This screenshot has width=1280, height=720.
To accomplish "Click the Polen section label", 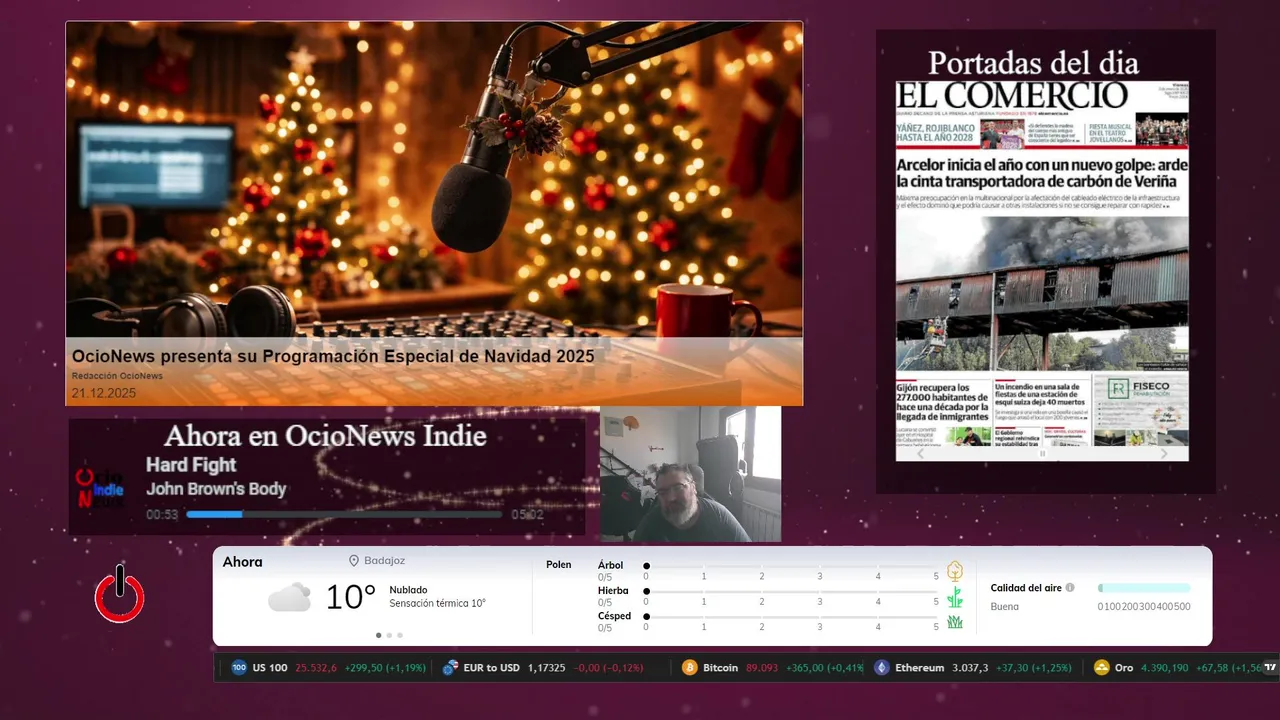I will point(559,565).
